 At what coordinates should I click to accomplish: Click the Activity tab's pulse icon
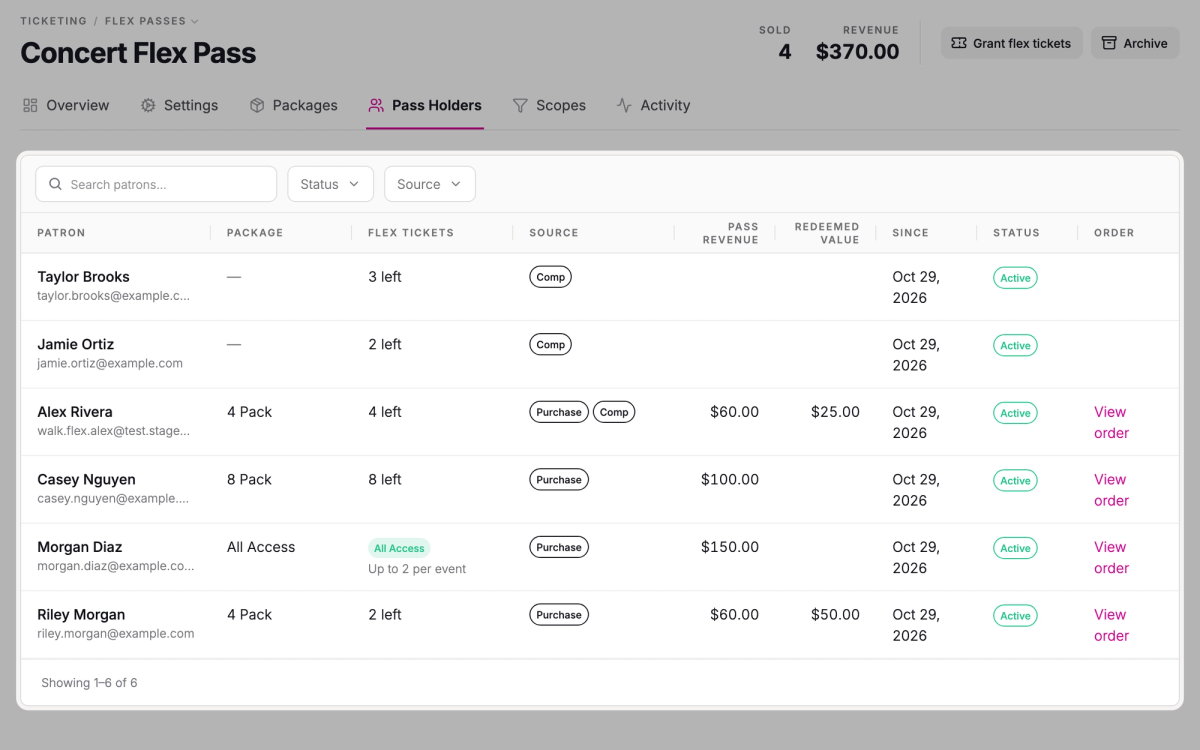coord(624,105)
